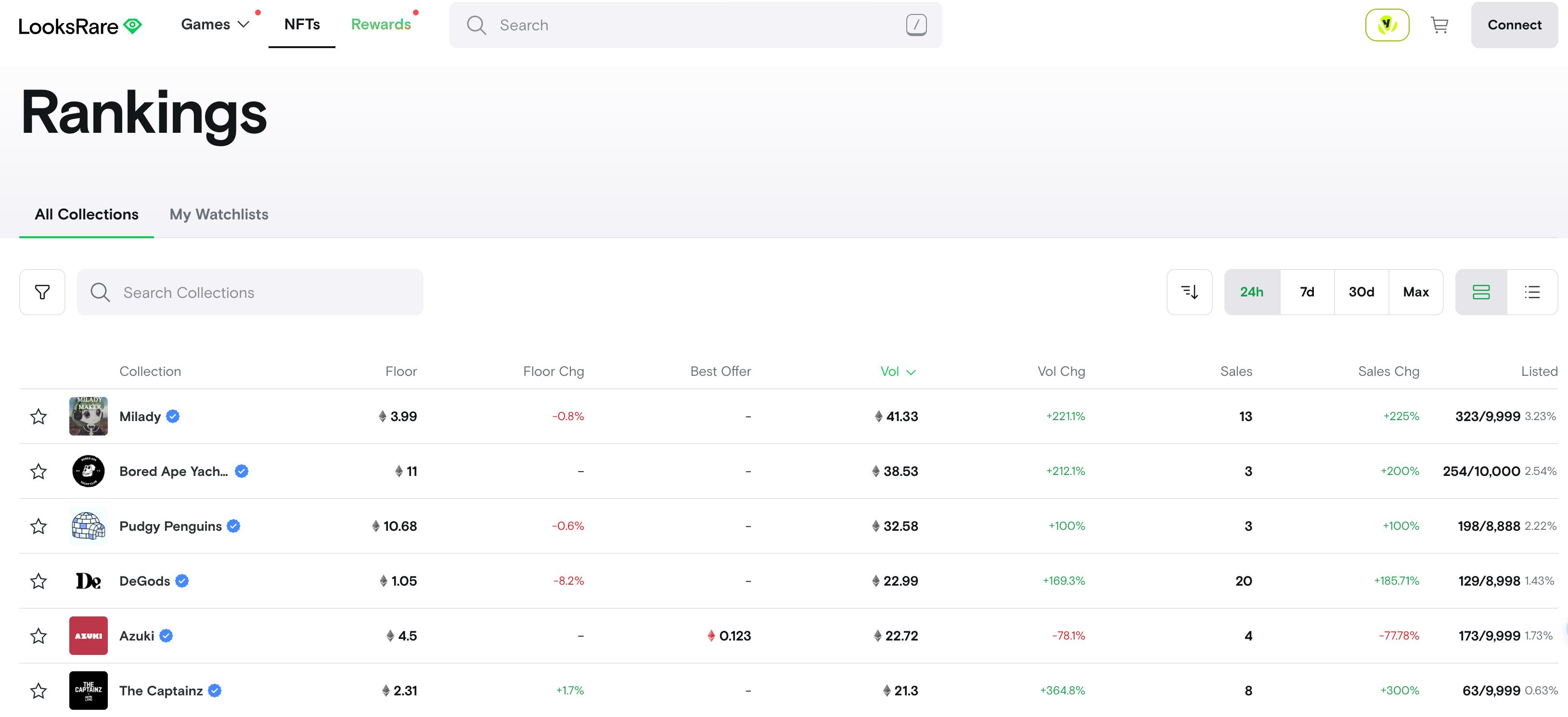This screenshot has width=1568, height=717.
Task: Focus the Search Collections field
Action: [x=250, y=292]
